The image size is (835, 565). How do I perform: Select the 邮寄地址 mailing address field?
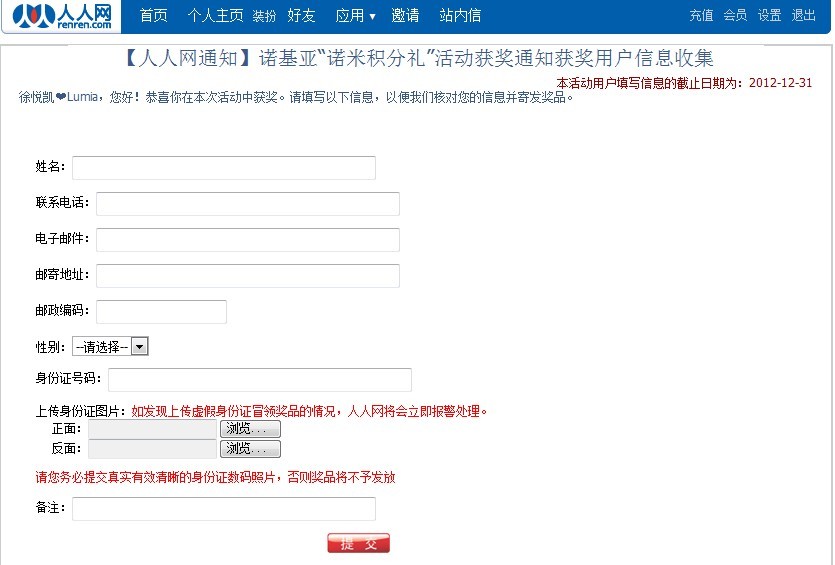point(248,276)
